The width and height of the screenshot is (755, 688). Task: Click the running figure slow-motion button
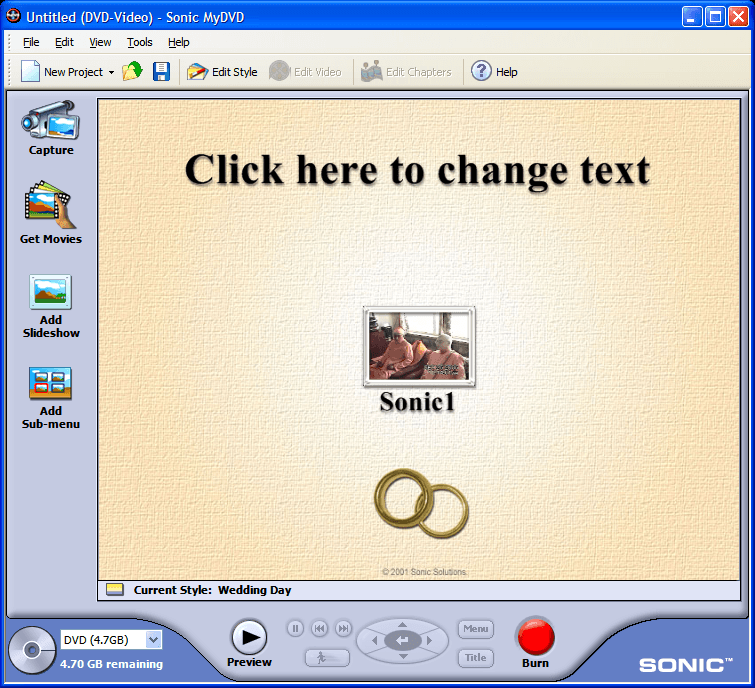pyautogui.click(x=327, y=658)
